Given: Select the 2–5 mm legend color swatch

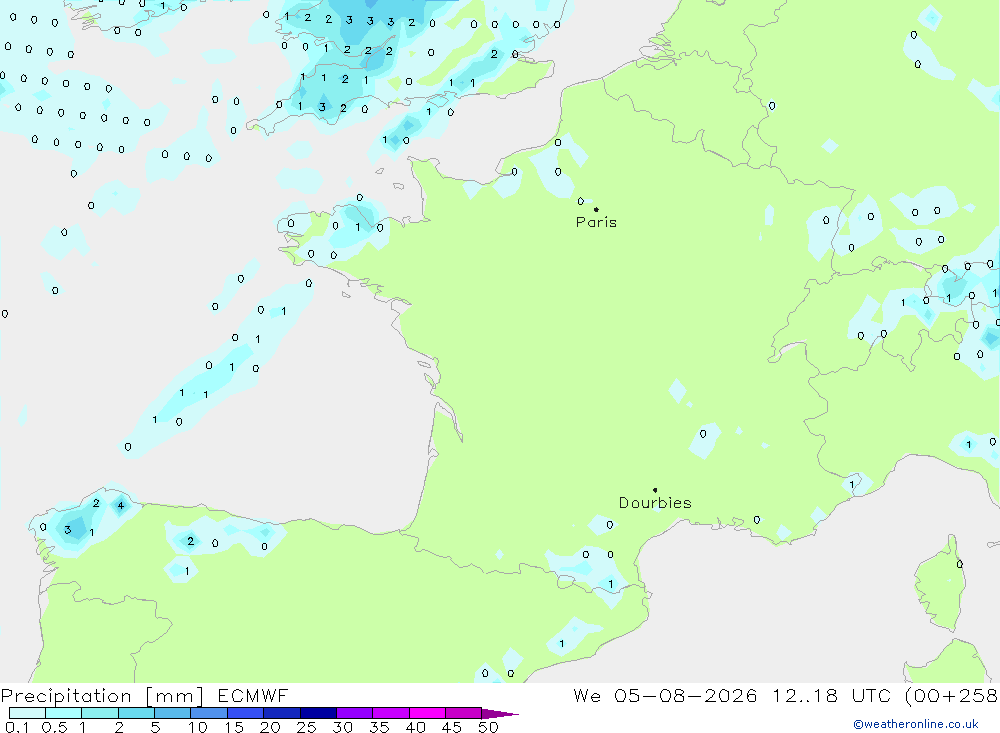Looking at the screenshot, I should coord(136,713).
